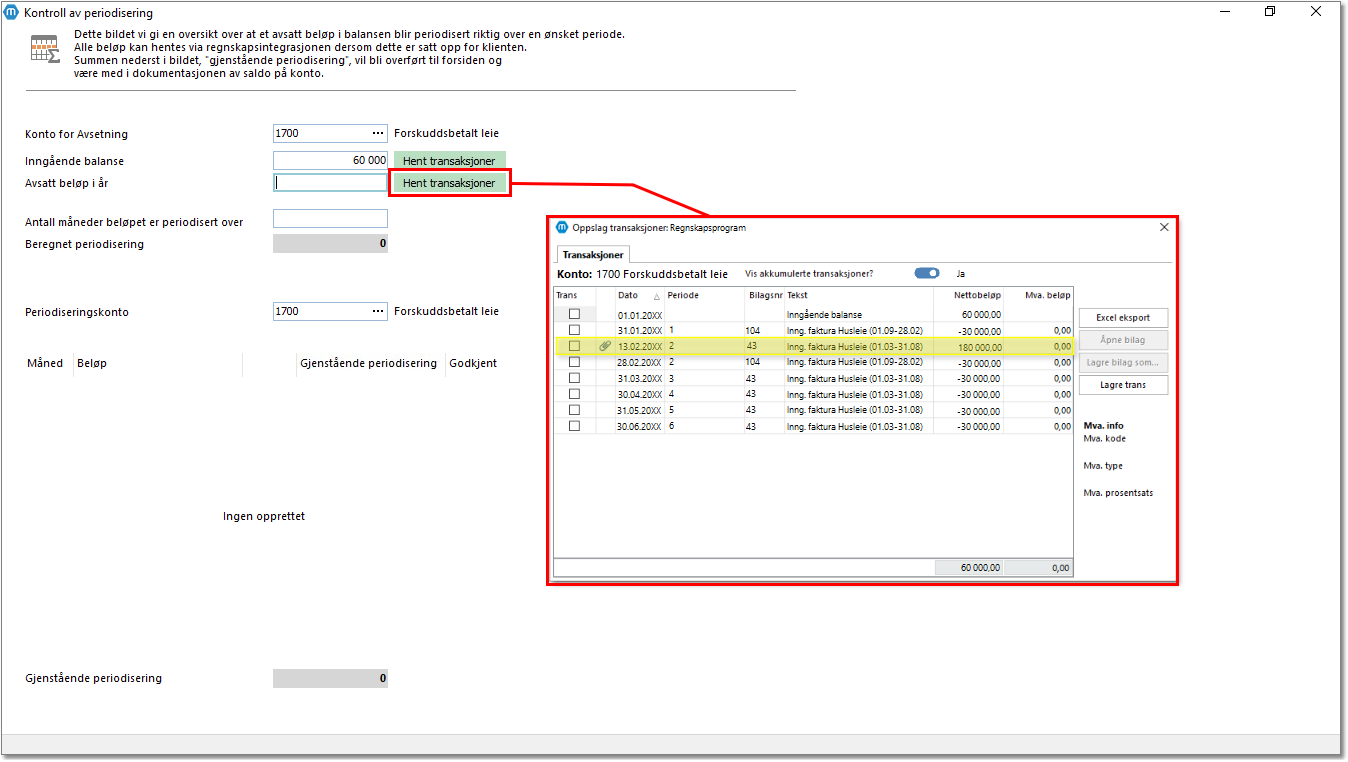This screenshot has height=762, width=1348.
Task: Click the Mva. info label
Action: click(x=1103, y=425)
